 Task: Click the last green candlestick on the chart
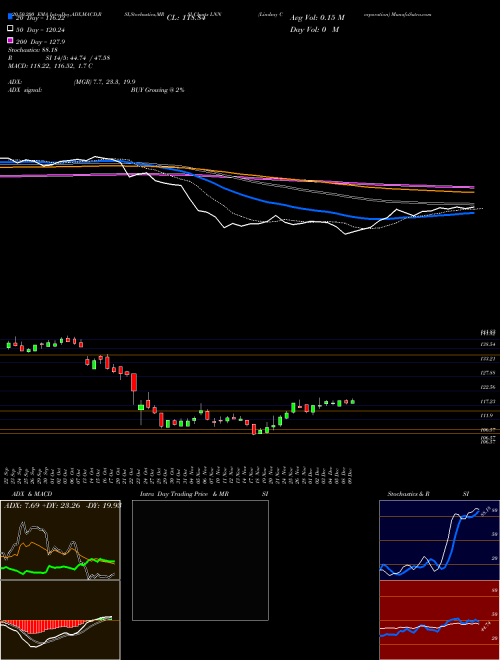pyautogui.click(x=352, y=402)
